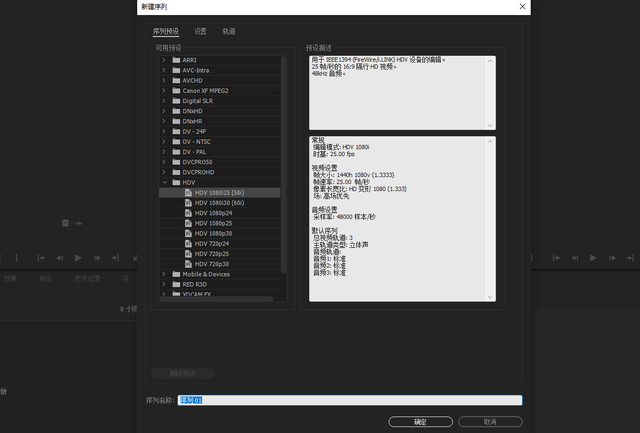The width and height of the screenshot is (640, 433).
Task: Select the HDV 1080p30 preset
Action: click(x=220, y=233)
